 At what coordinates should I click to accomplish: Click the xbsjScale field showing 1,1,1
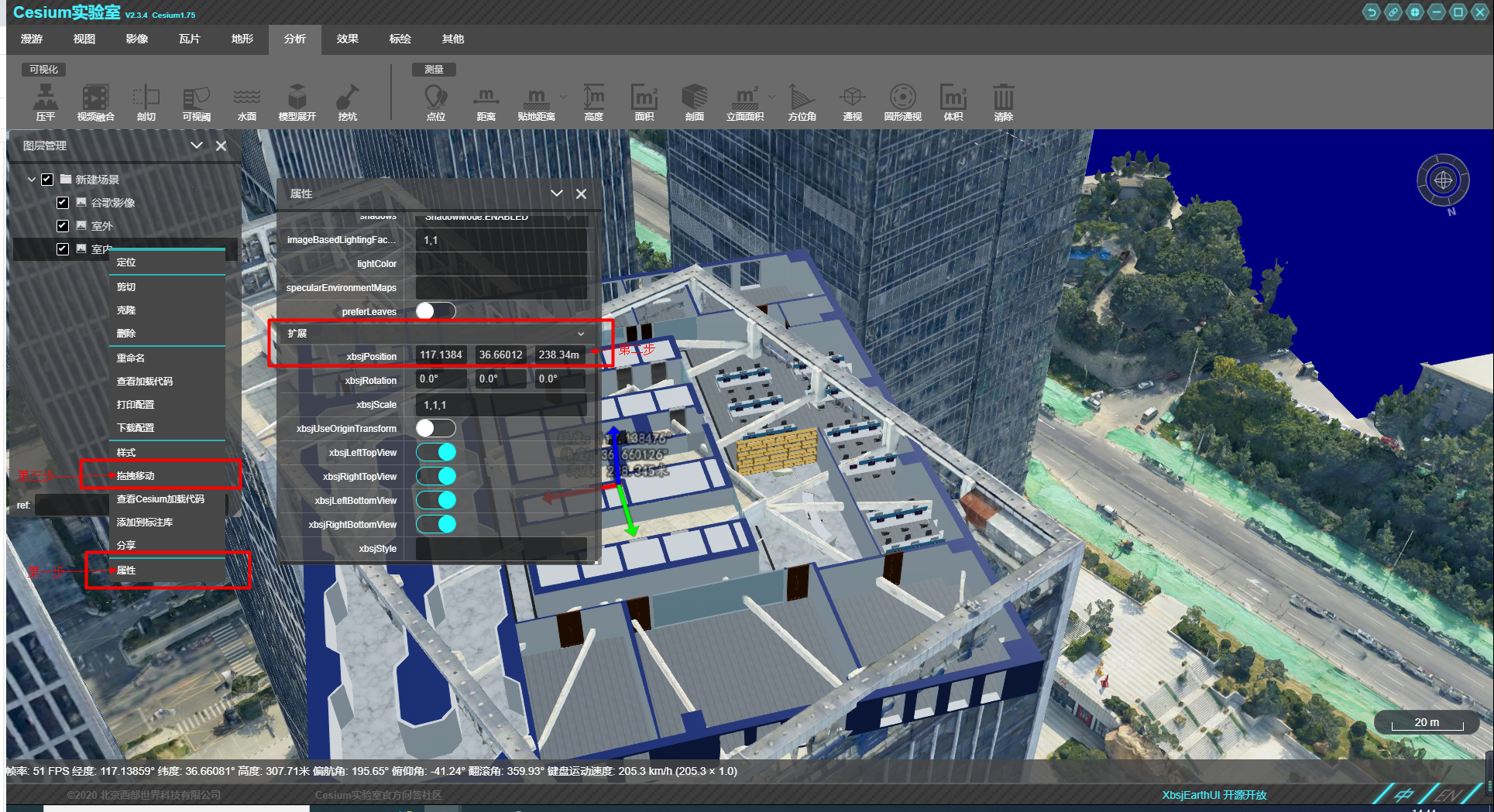[x=501, y=405]
